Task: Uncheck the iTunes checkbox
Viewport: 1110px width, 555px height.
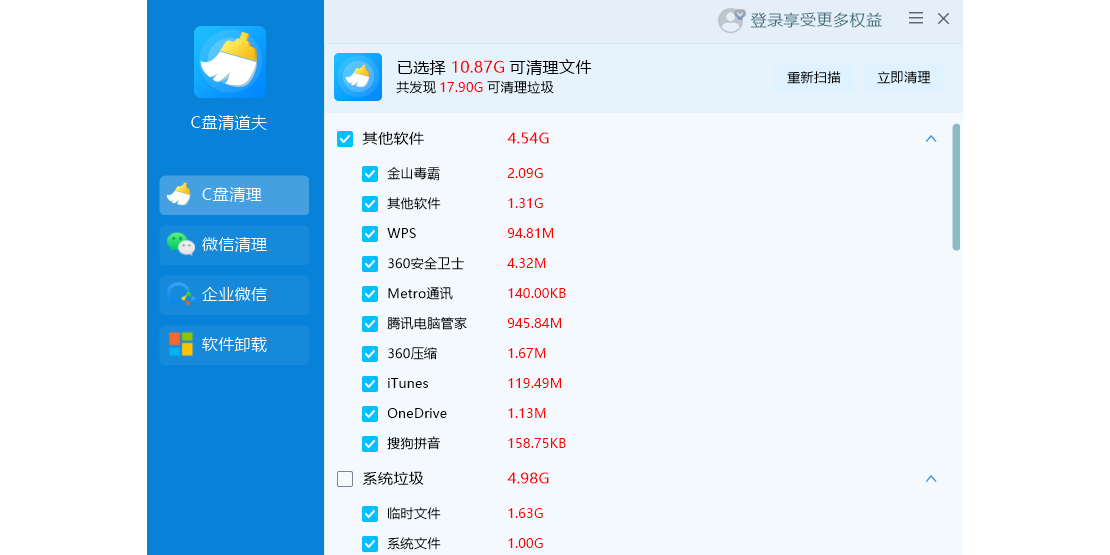Action: click(370, 384)
